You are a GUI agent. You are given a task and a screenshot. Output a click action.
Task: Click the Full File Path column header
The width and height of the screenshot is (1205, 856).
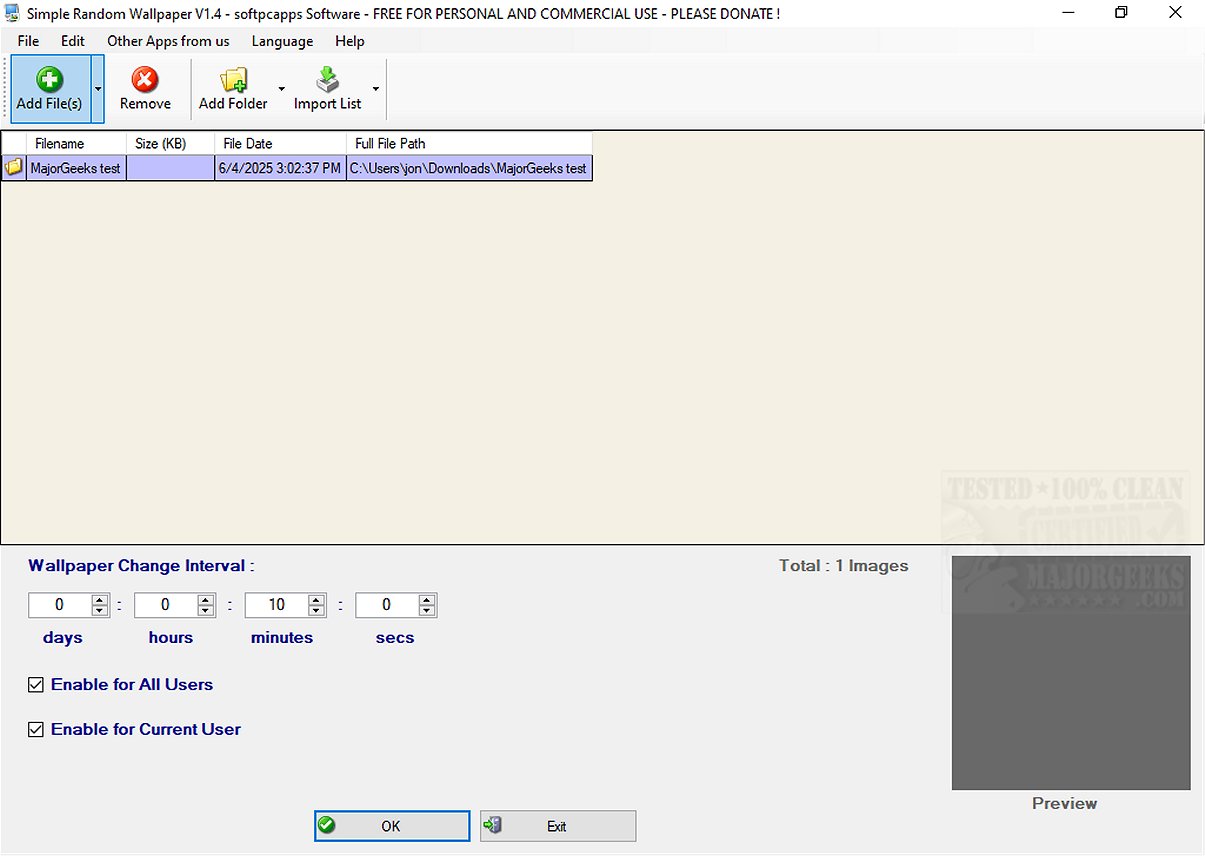(469, 144)
